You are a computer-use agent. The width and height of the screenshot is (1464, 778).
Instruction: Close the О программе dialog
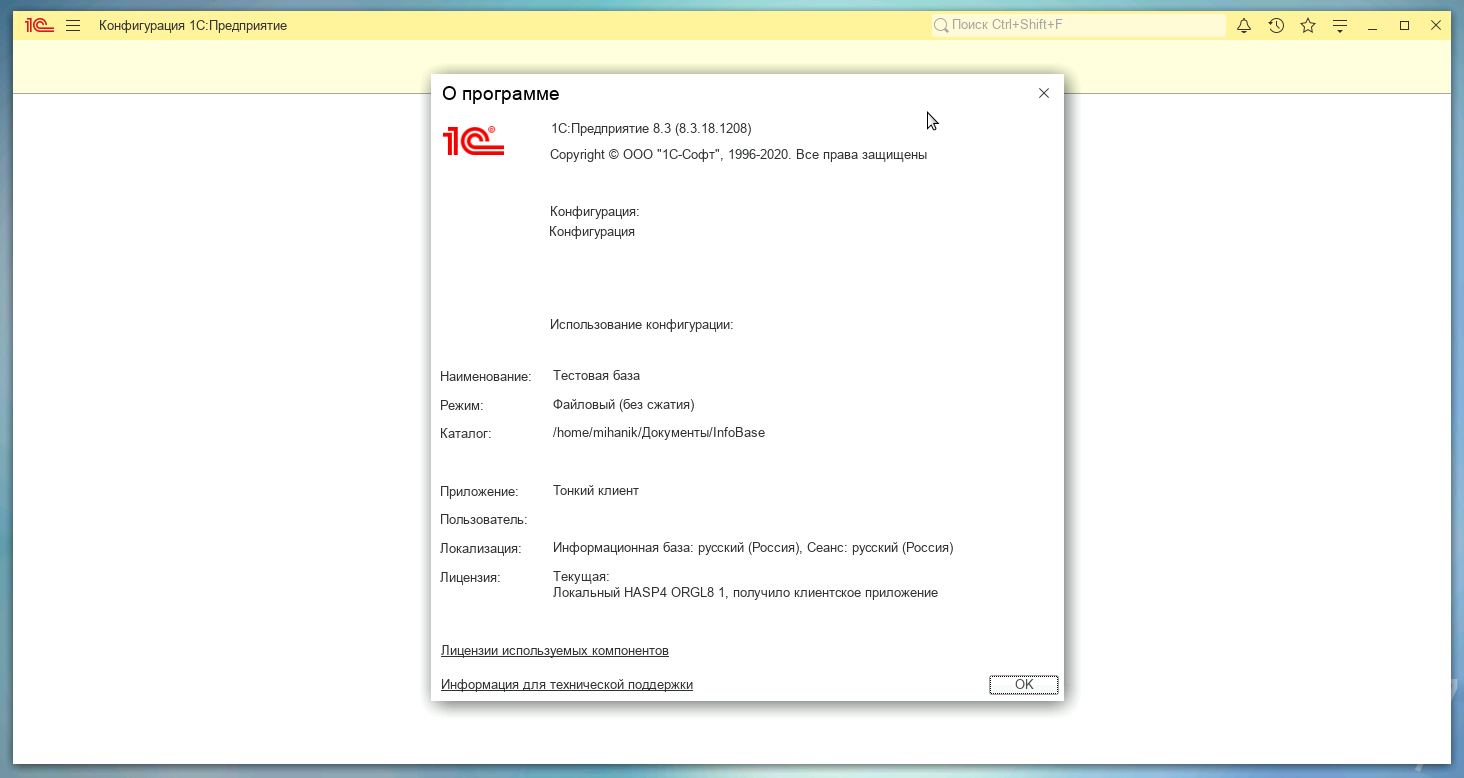point(1044,93)
